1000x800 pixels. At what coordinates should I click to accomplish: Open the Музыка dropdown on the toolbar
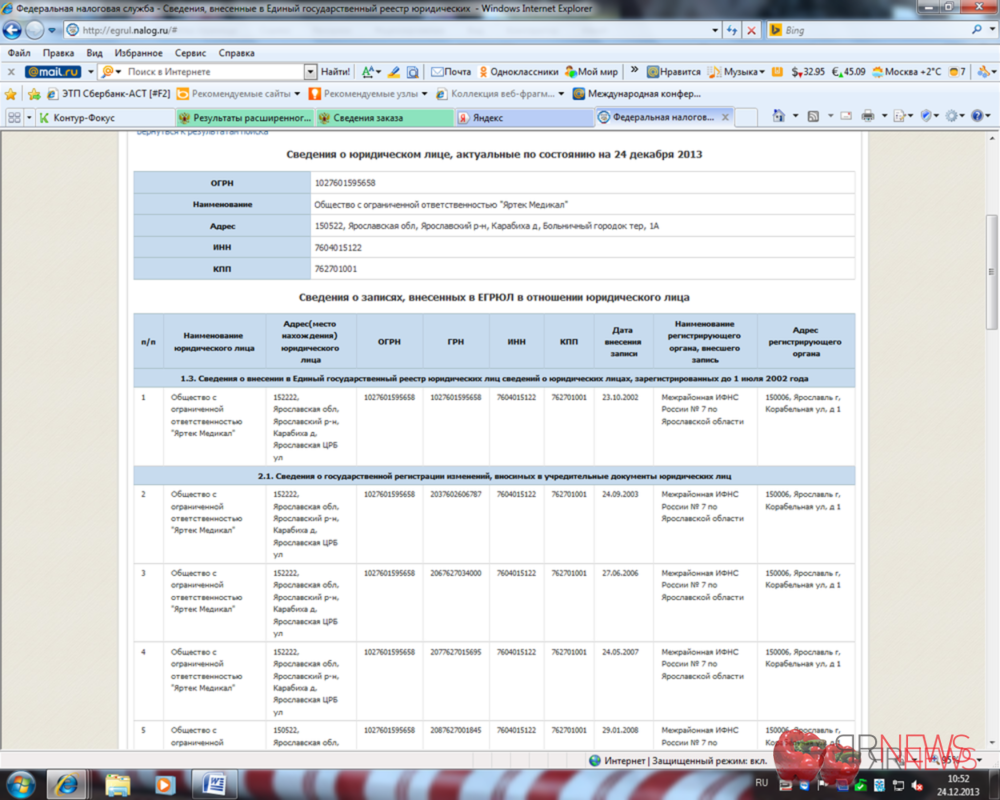click(737, 72)
